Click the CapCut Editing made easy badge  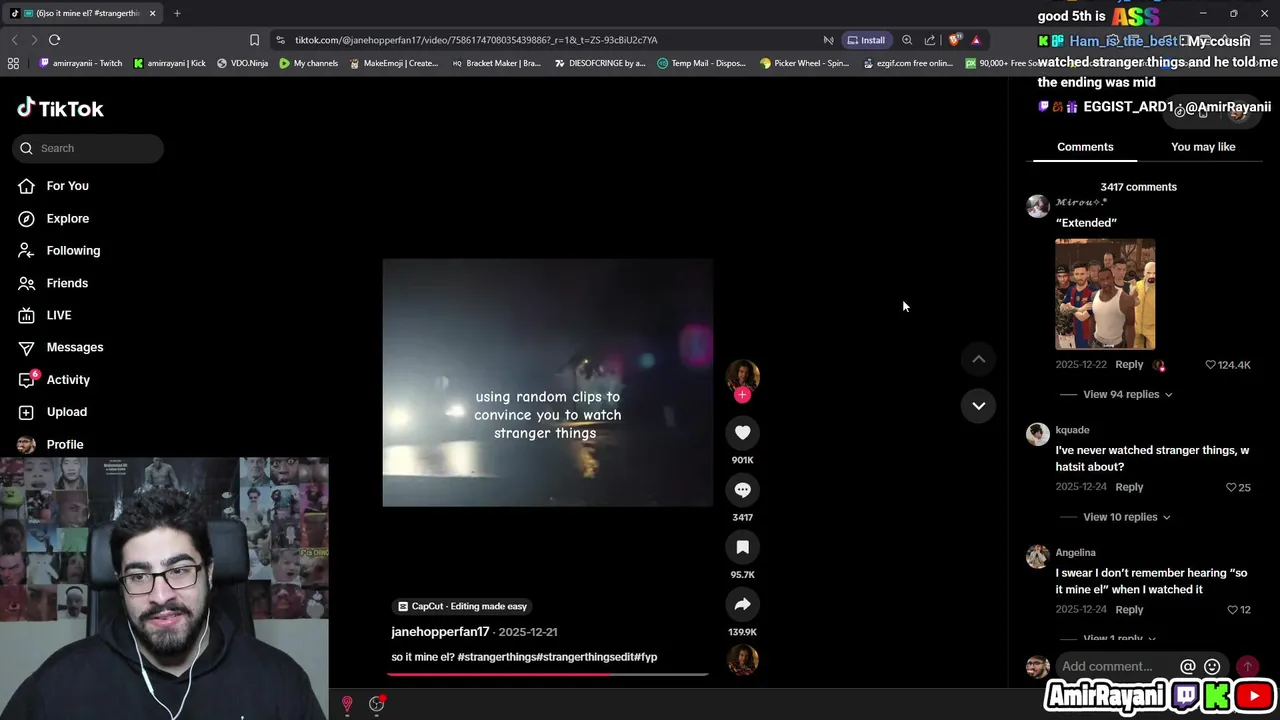(x=461, y=606)
